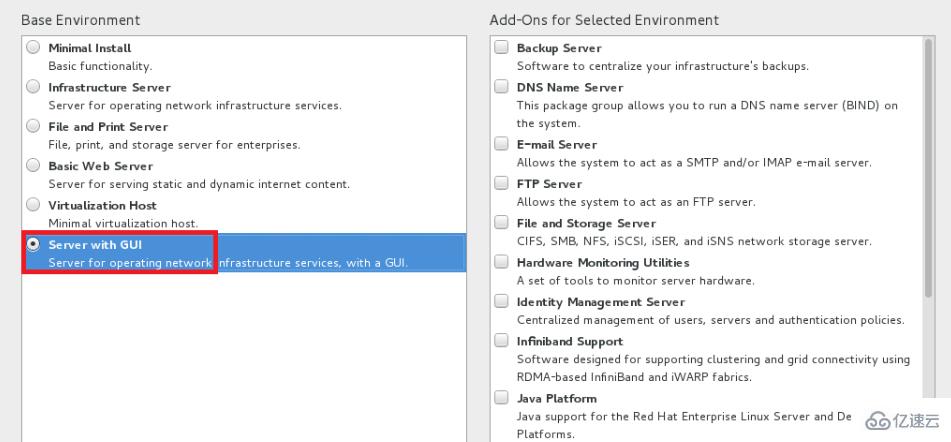Select Basic Web Server radio option
The height and width of the screenshot is (442, 951).
(34, 165)
